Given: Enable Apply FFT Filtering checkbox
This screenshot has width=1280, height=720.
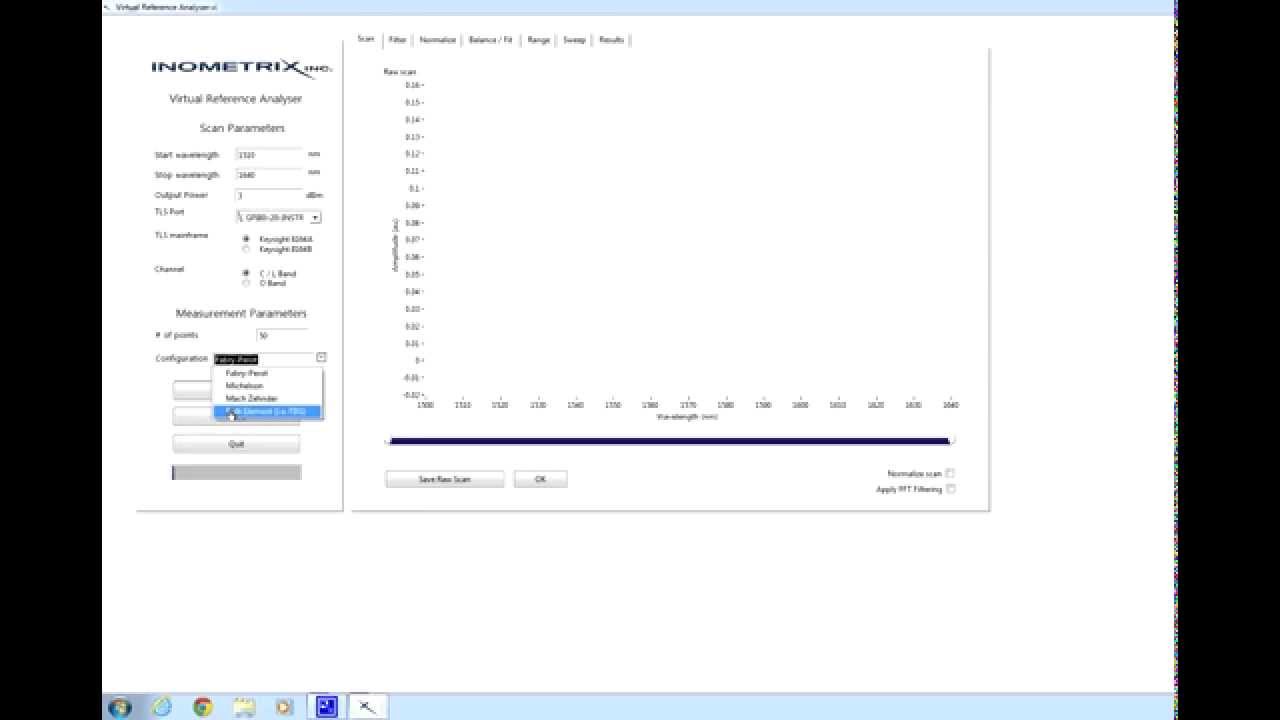Looking at the screenshot, I should (950, 489).
